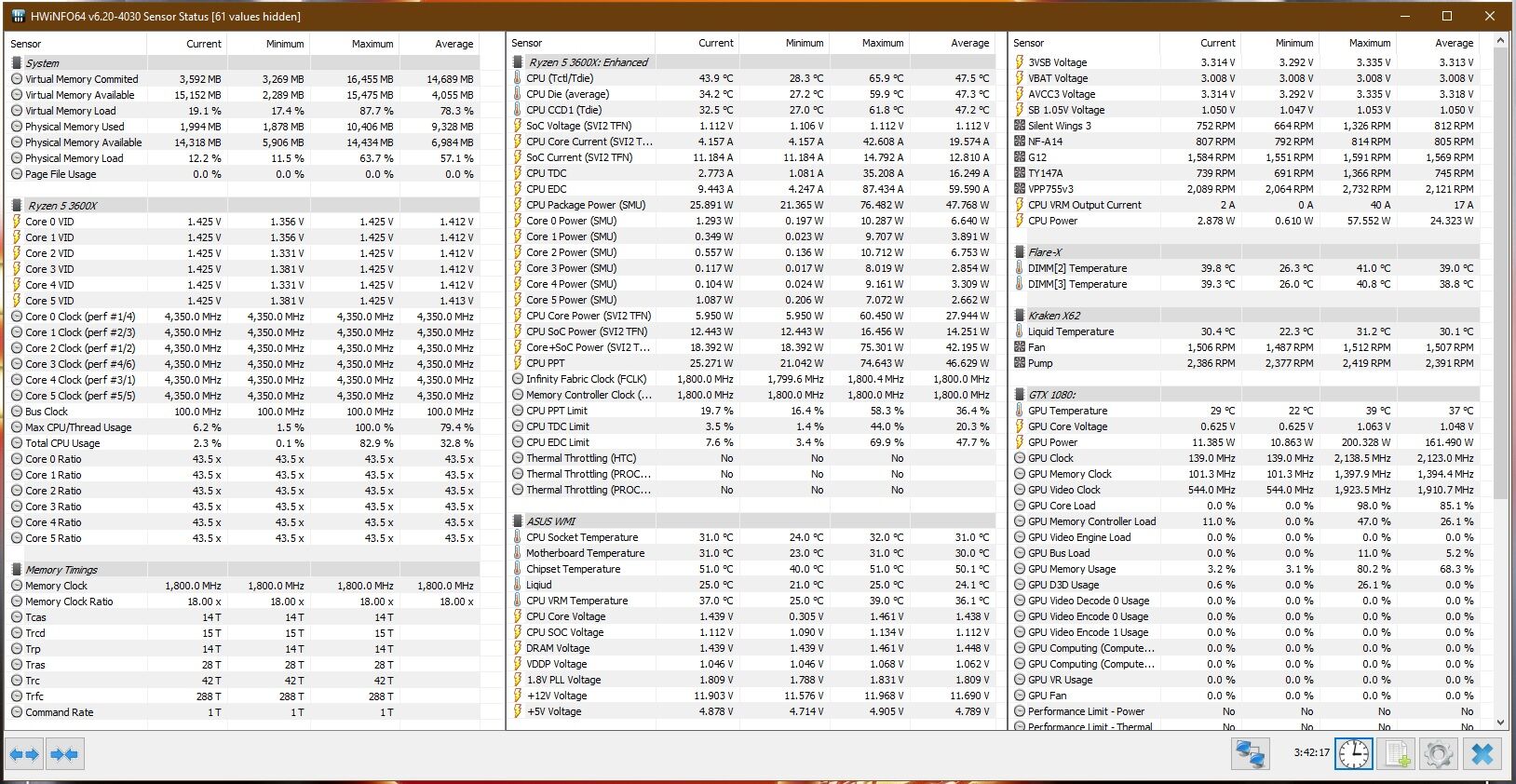Select the Physical Memory Load row
The height and width of the screenshot is (784, 1516).
point(243,158)
